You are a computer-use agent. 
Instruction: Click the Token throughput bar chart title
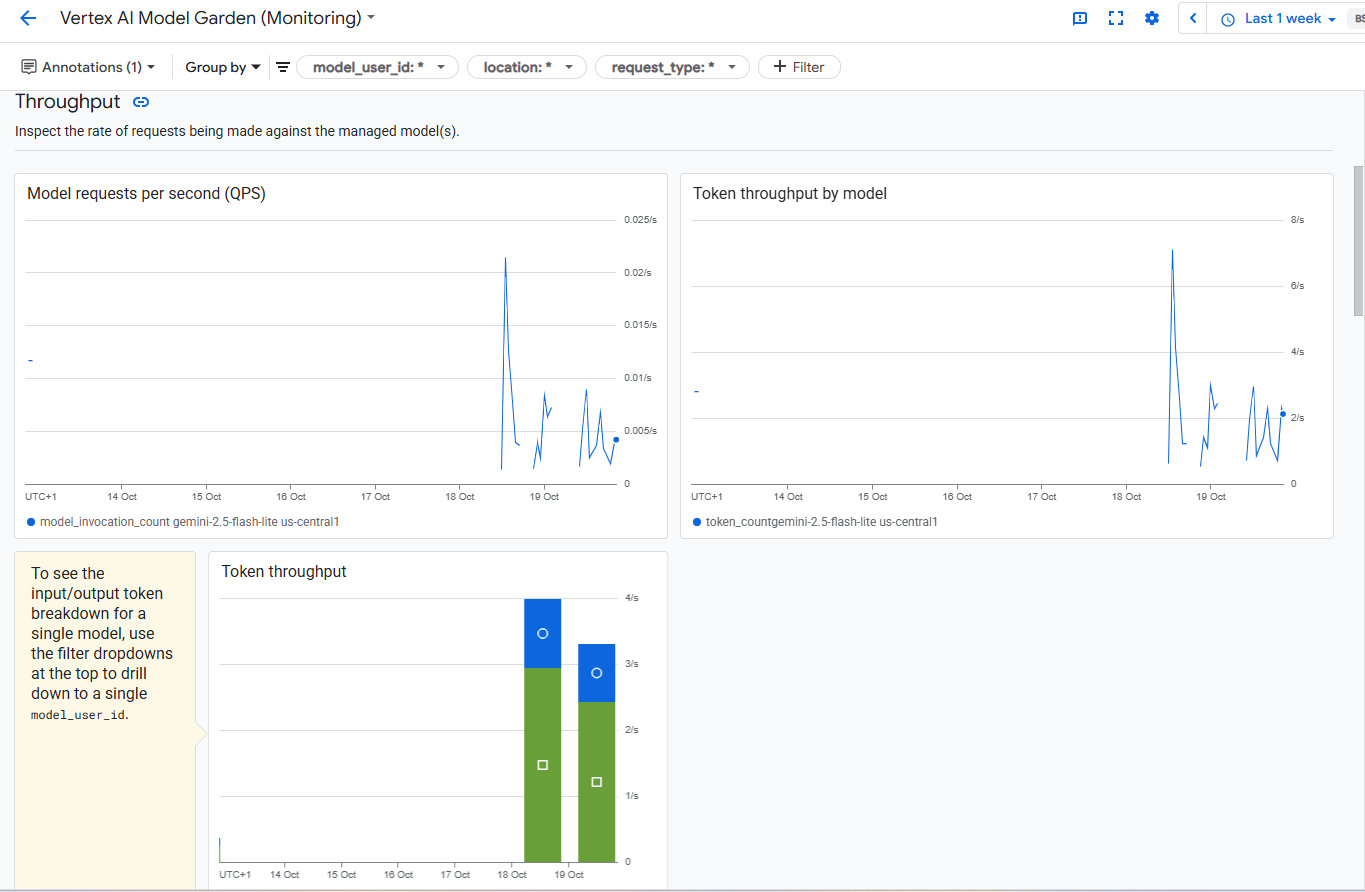(284, 572)
